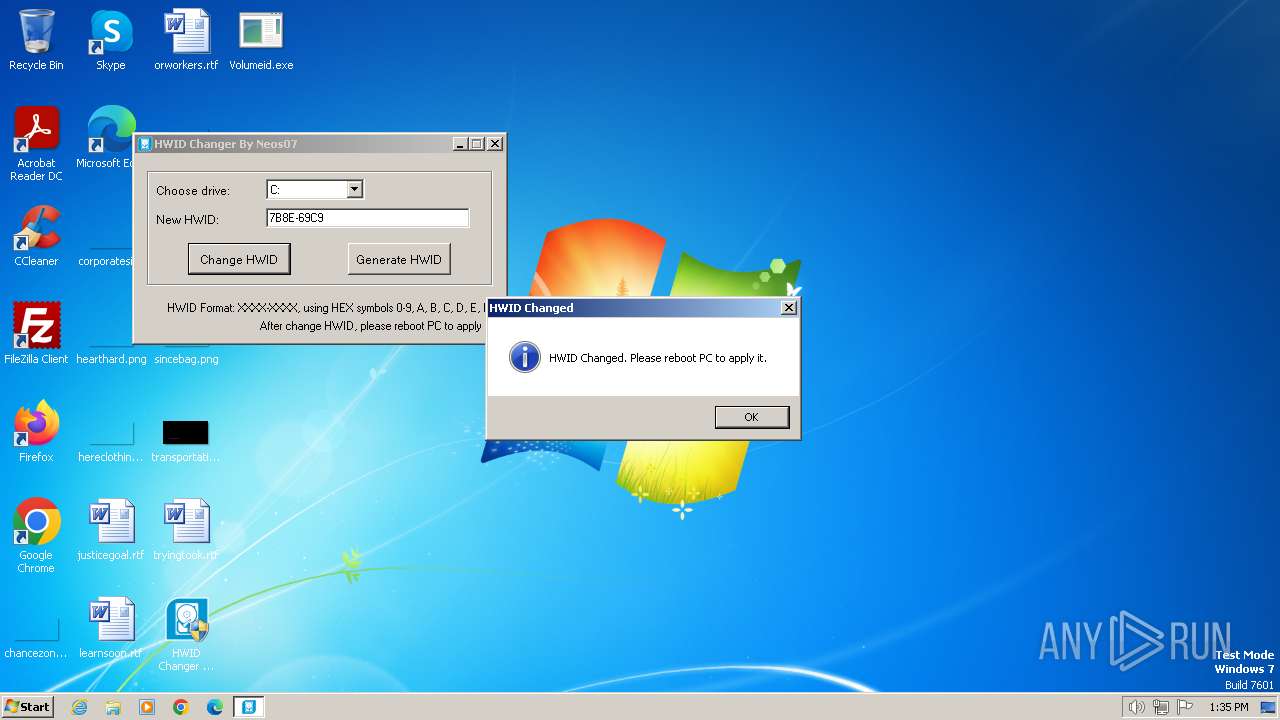Select tryingtook.rtf document
This screenshot has width=1280, height=720.
(x=186, y=529)
